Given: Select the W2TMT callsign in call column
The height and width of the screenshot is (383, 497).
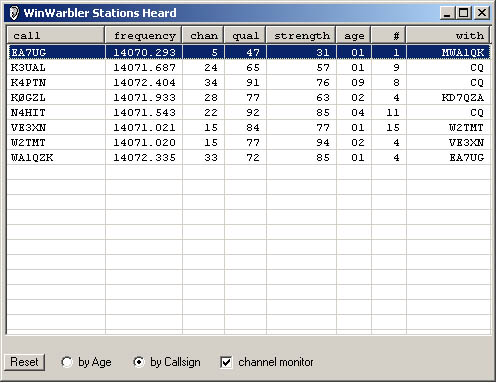Looking at the screenshot, I should (28, 143).
